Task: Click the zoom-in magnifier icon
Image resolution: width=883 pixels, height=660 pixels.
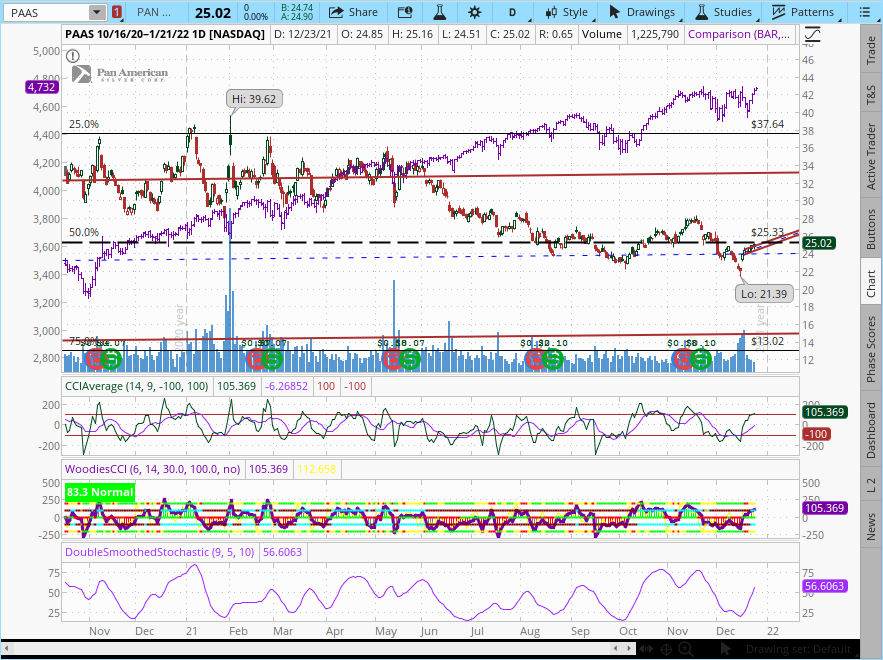Action: coord(685,649)
